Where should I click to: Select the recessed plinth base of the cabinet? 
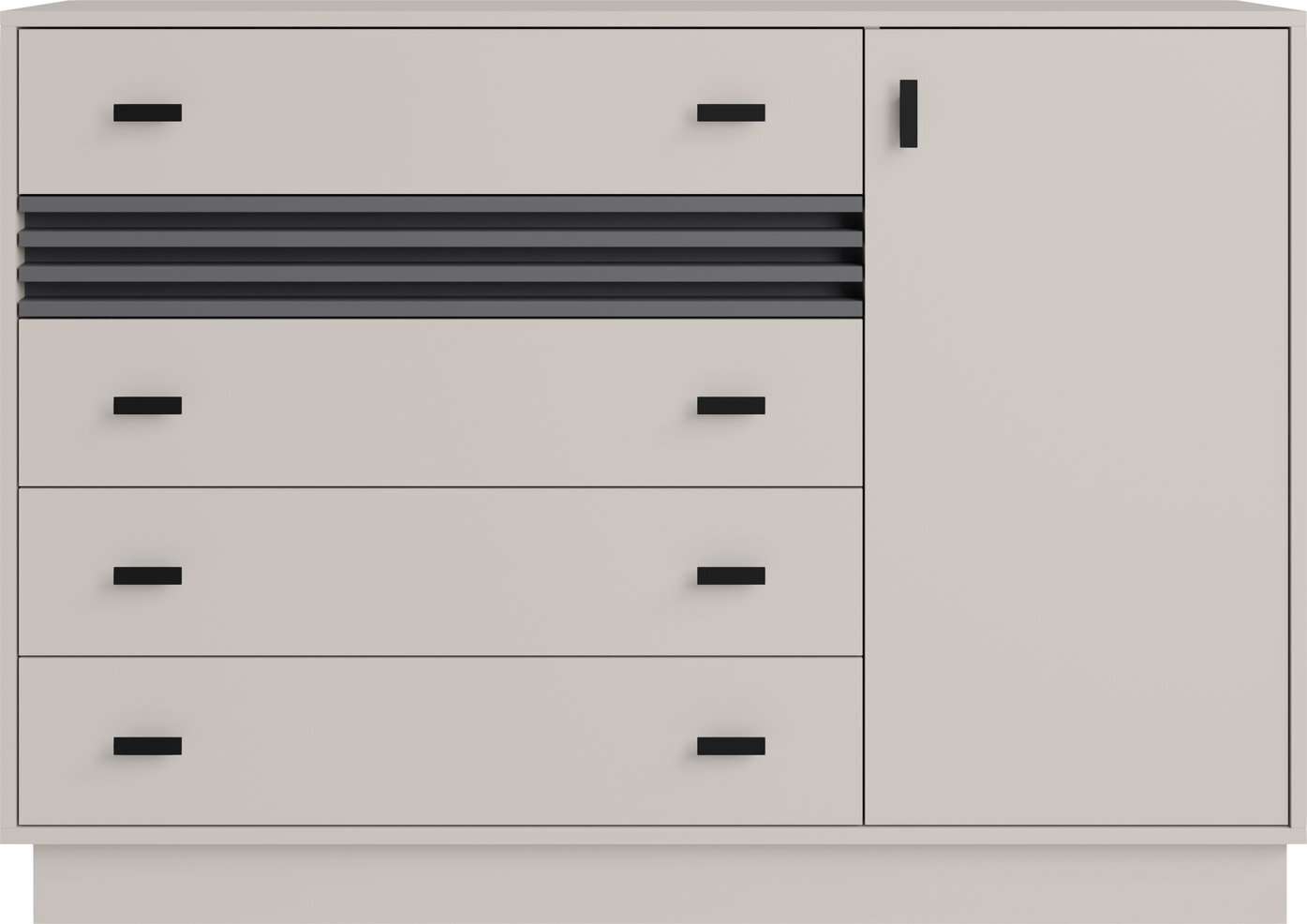[653, 884]
